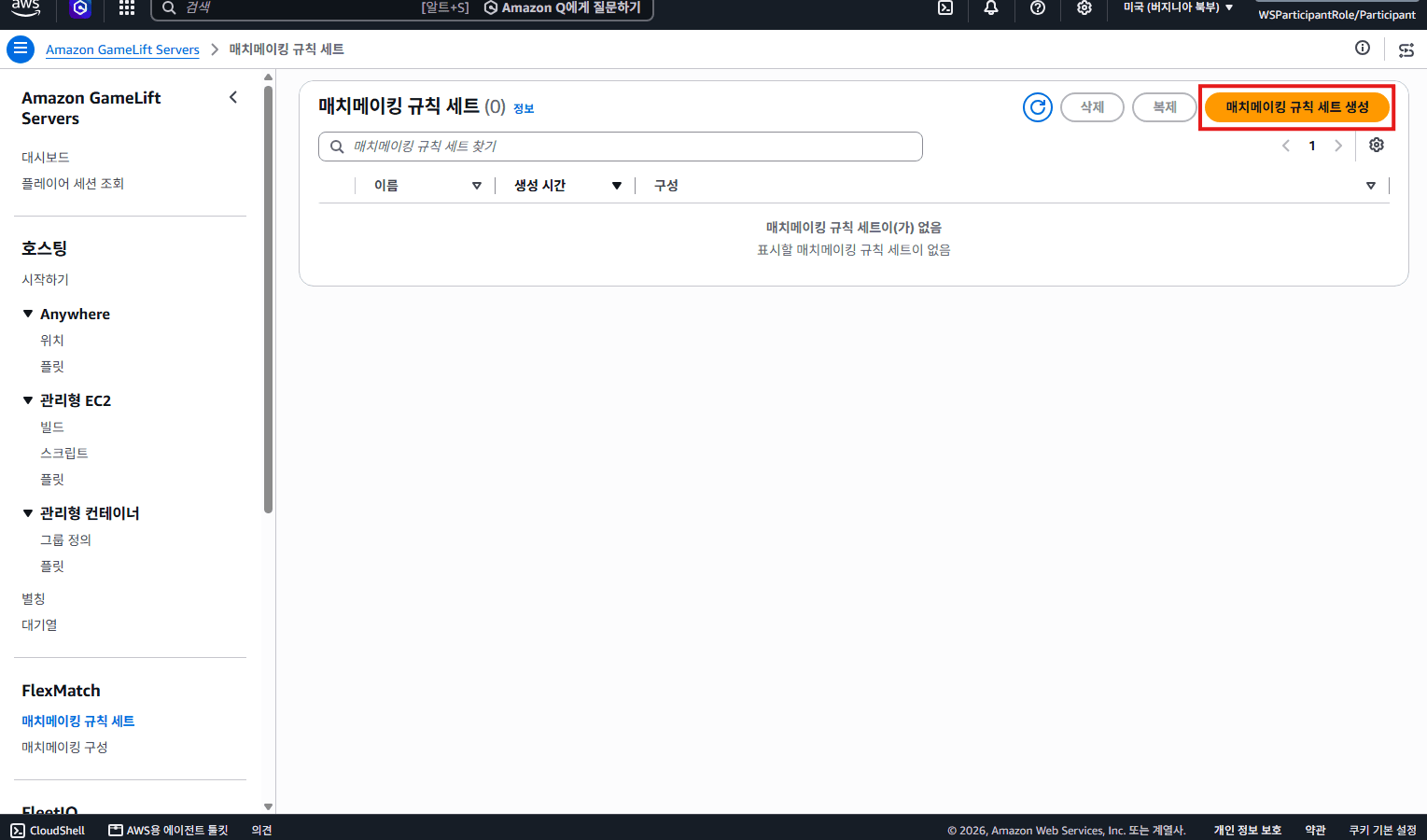The height and width of the screenshot is (840, 1427).
Task: Open 별칭 in the sidebar
Action: (34, 599)
